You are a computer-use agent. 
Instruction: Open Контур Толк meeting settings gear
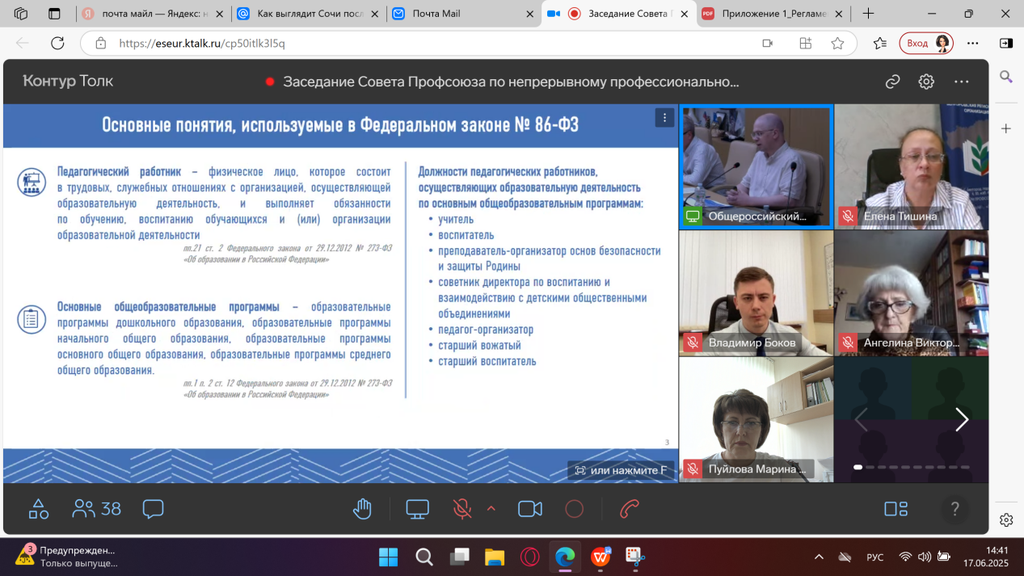pyautogui.click(x=926, y=82)
